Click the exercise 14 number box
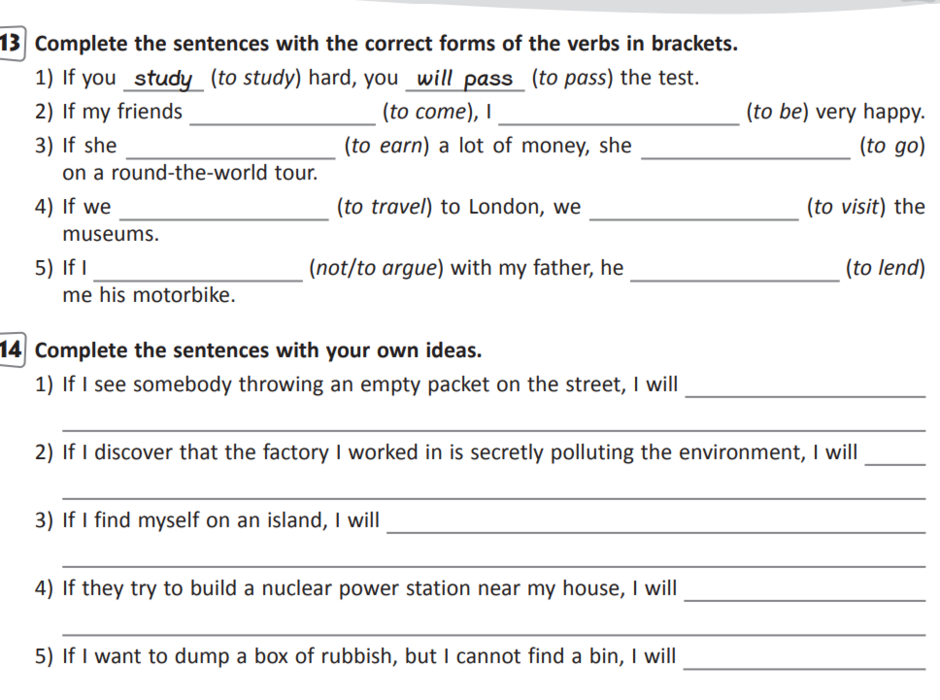Image resolution: width=940 pixels, height=700 pixels. [12, 350]
